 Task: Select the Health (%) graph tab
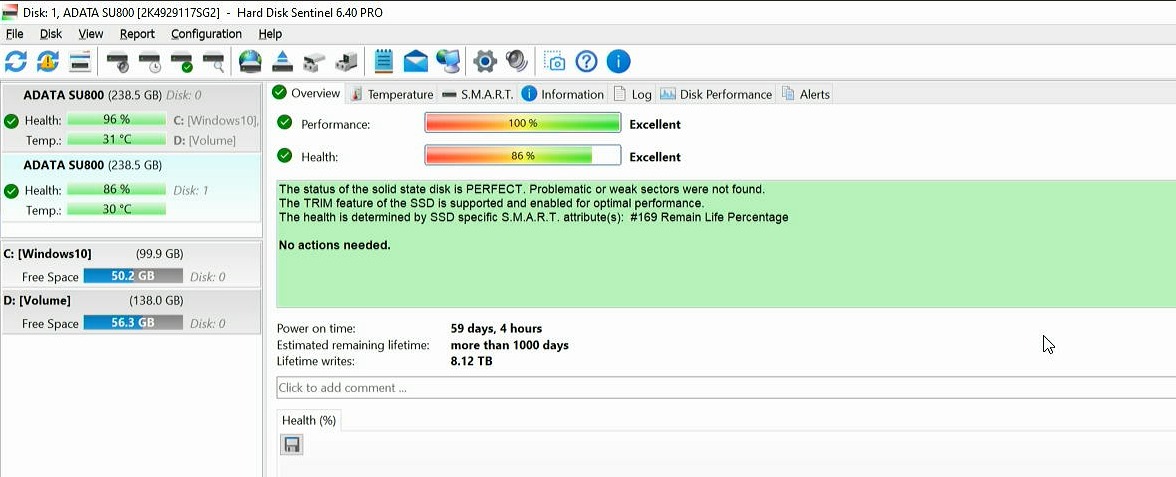click(x=309, y=421)
